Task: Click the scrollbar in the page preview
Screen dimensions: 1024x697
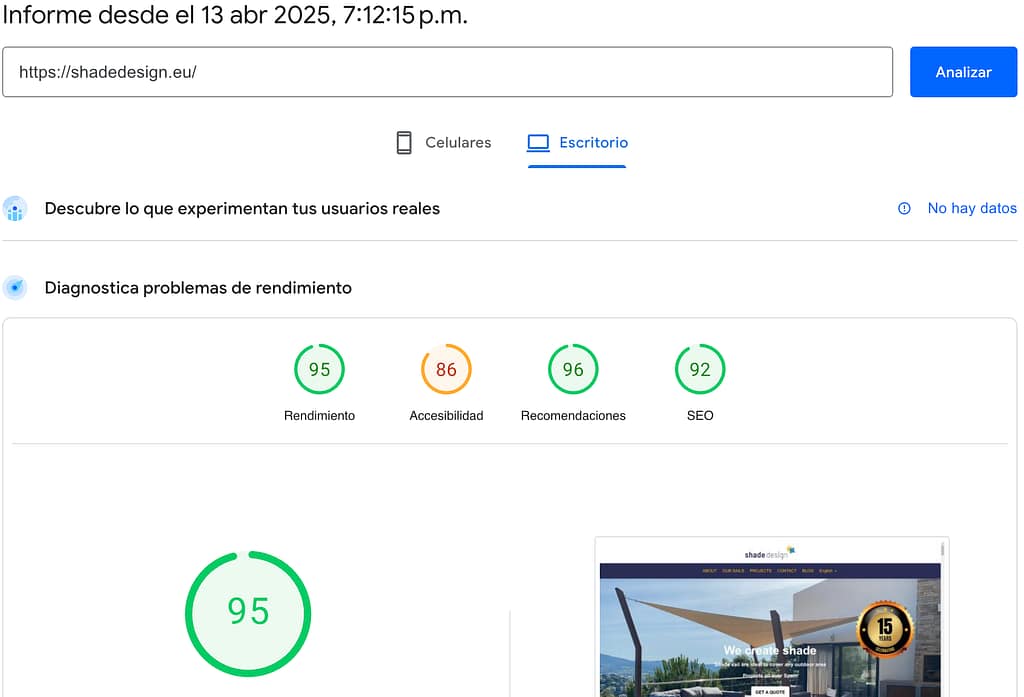Action: click(x=942, y=550)
